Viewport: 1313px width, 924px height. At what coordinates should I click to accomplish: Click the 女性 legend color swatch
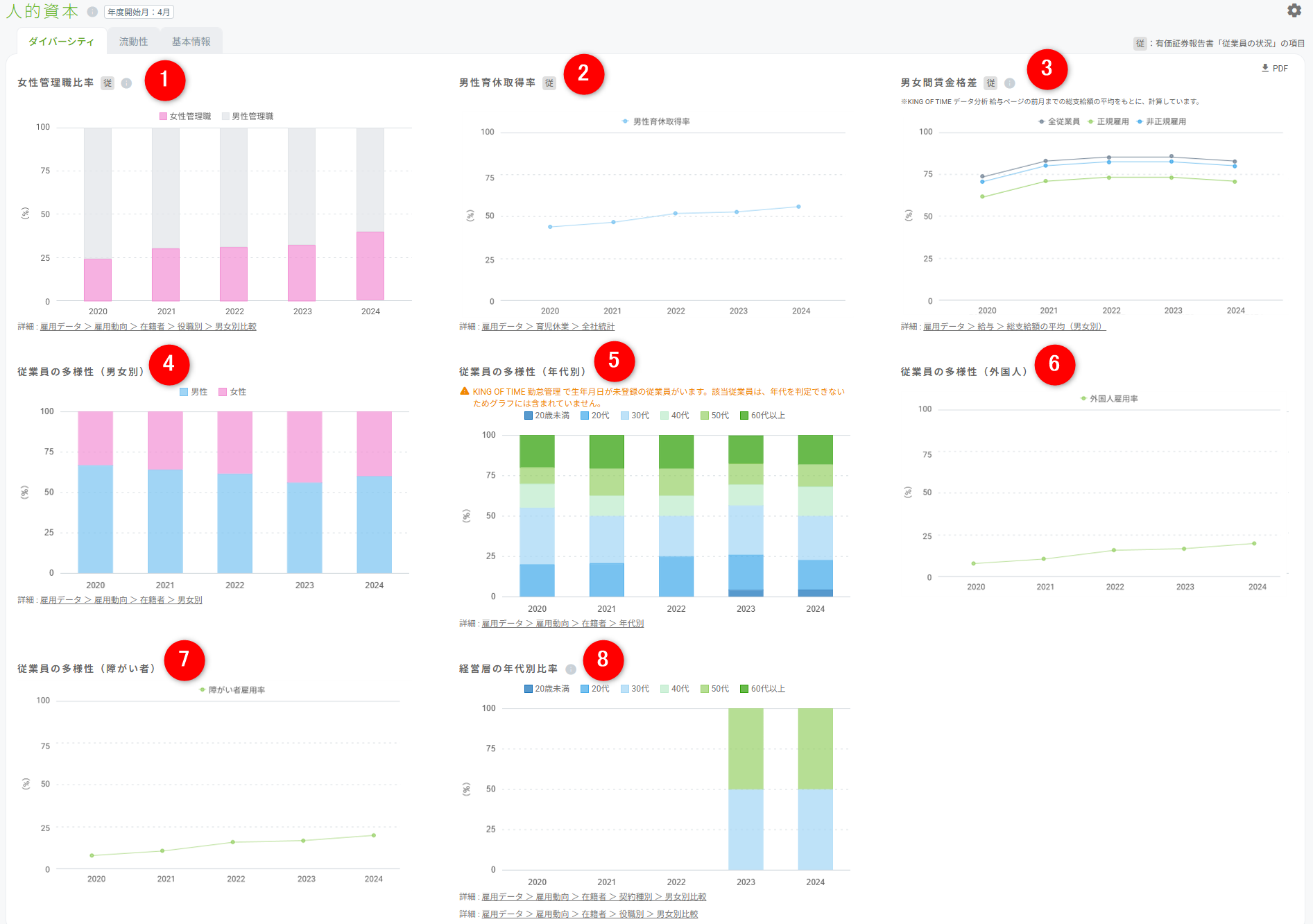point(223,392)
